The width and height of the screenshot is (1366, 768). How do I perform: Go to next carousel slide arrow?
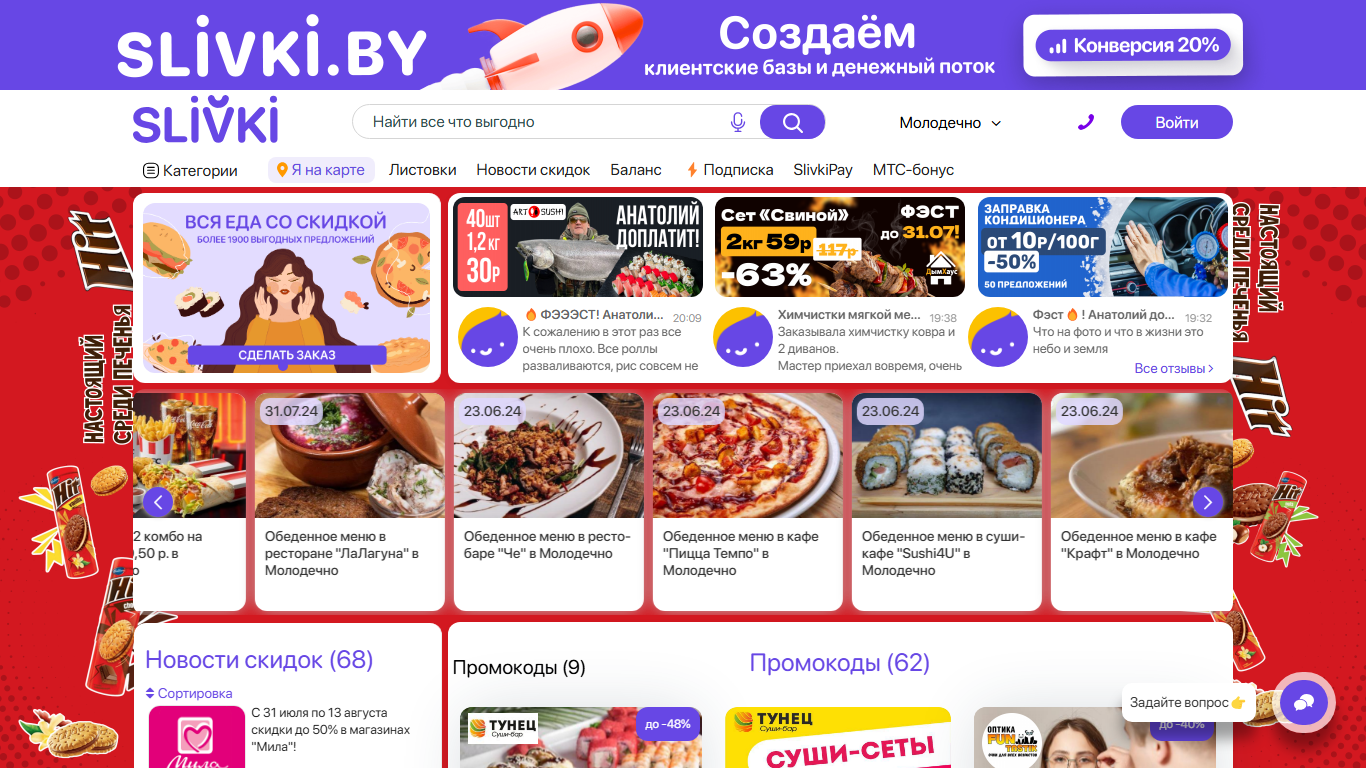click(x=1208, y=501)
